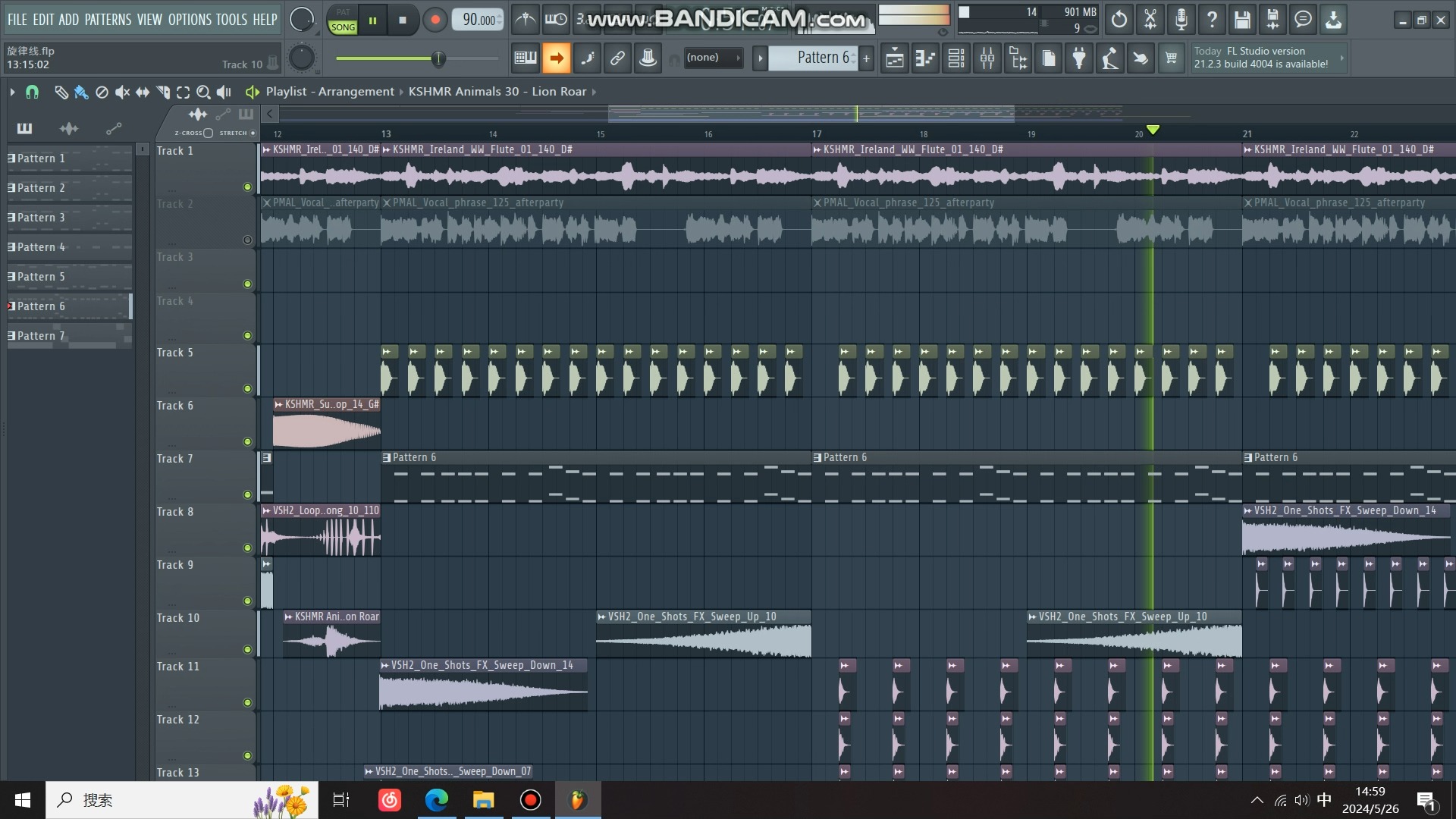Open the shopping cart content store icon
The image size is (1456, 819).
pyautogui.click(x=1172, y=58)
